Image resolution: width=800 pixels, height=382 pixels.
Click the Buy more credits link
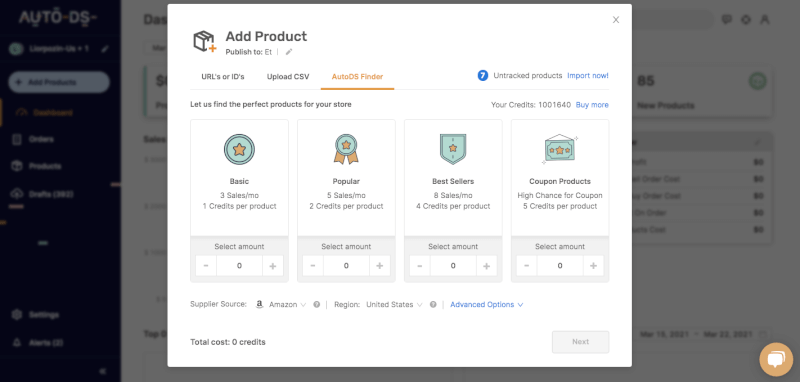592,105
